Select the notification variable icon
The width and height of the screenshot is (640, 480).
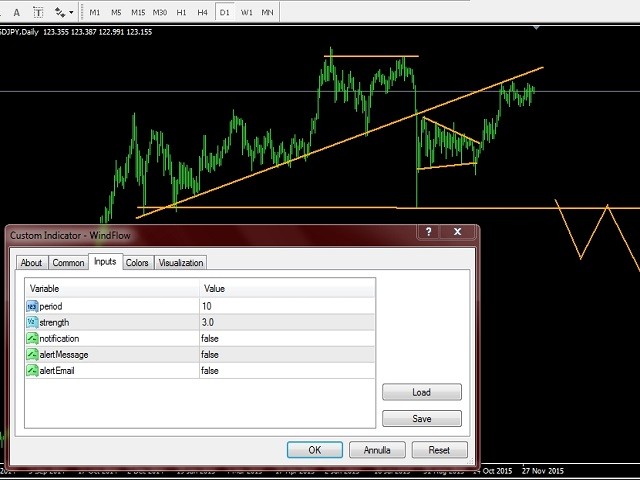point(32,338)
